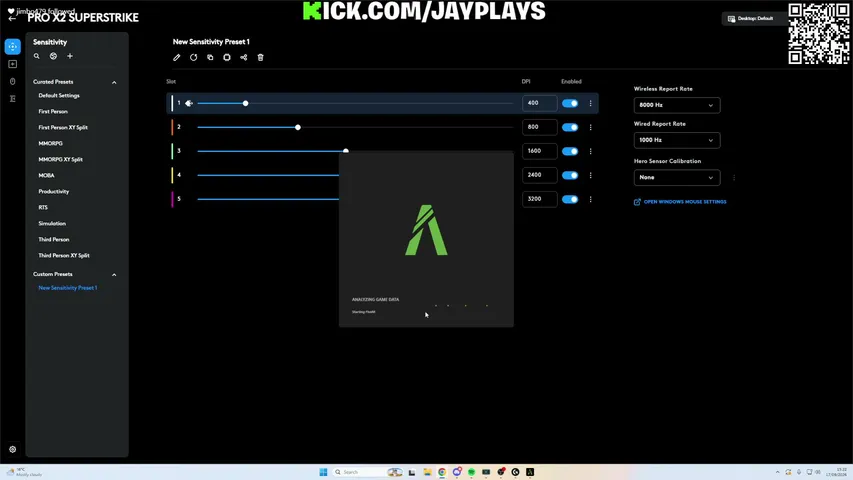Open the settings gear at sidebar bottom
Image resolution: width=853 pixels, height=480 pixels.
pyautogui.click(x=13, y=450)
